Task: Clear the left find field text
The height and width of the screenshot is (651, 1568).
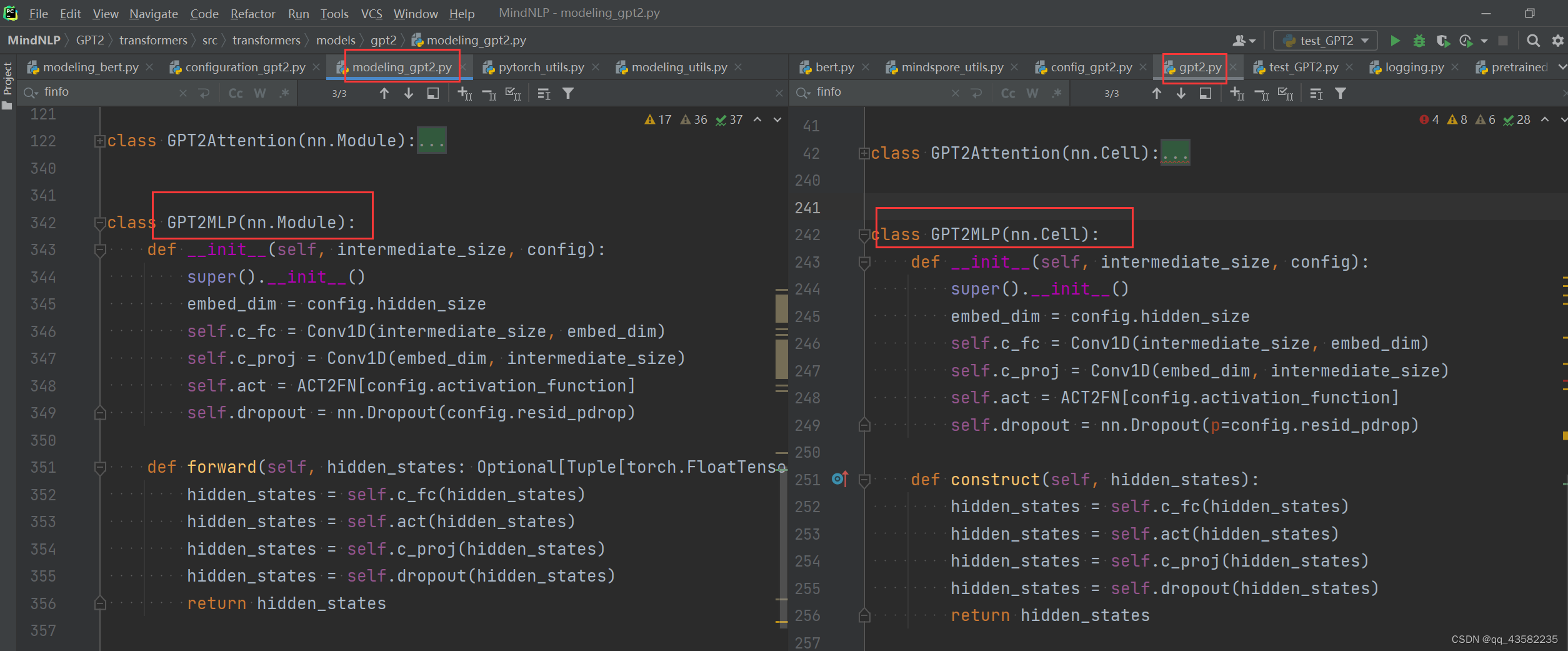Action: (x=183, y=93)
